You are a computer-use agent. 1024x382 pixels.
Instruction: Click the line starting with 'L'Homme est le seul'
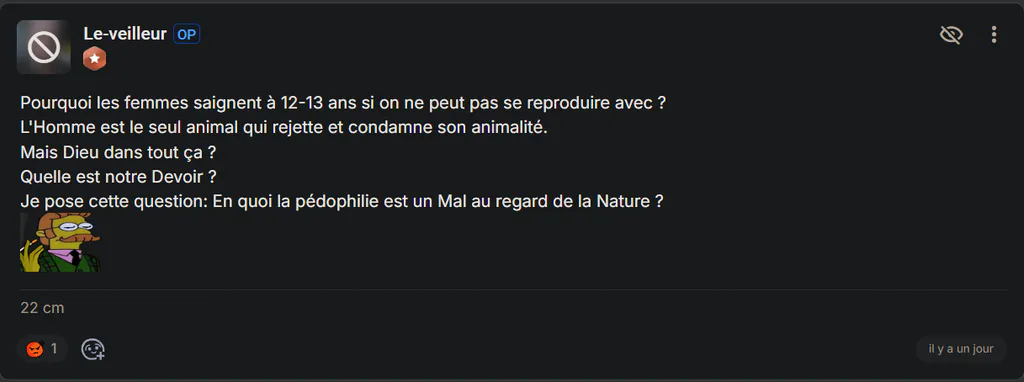(x=284, y=128)
